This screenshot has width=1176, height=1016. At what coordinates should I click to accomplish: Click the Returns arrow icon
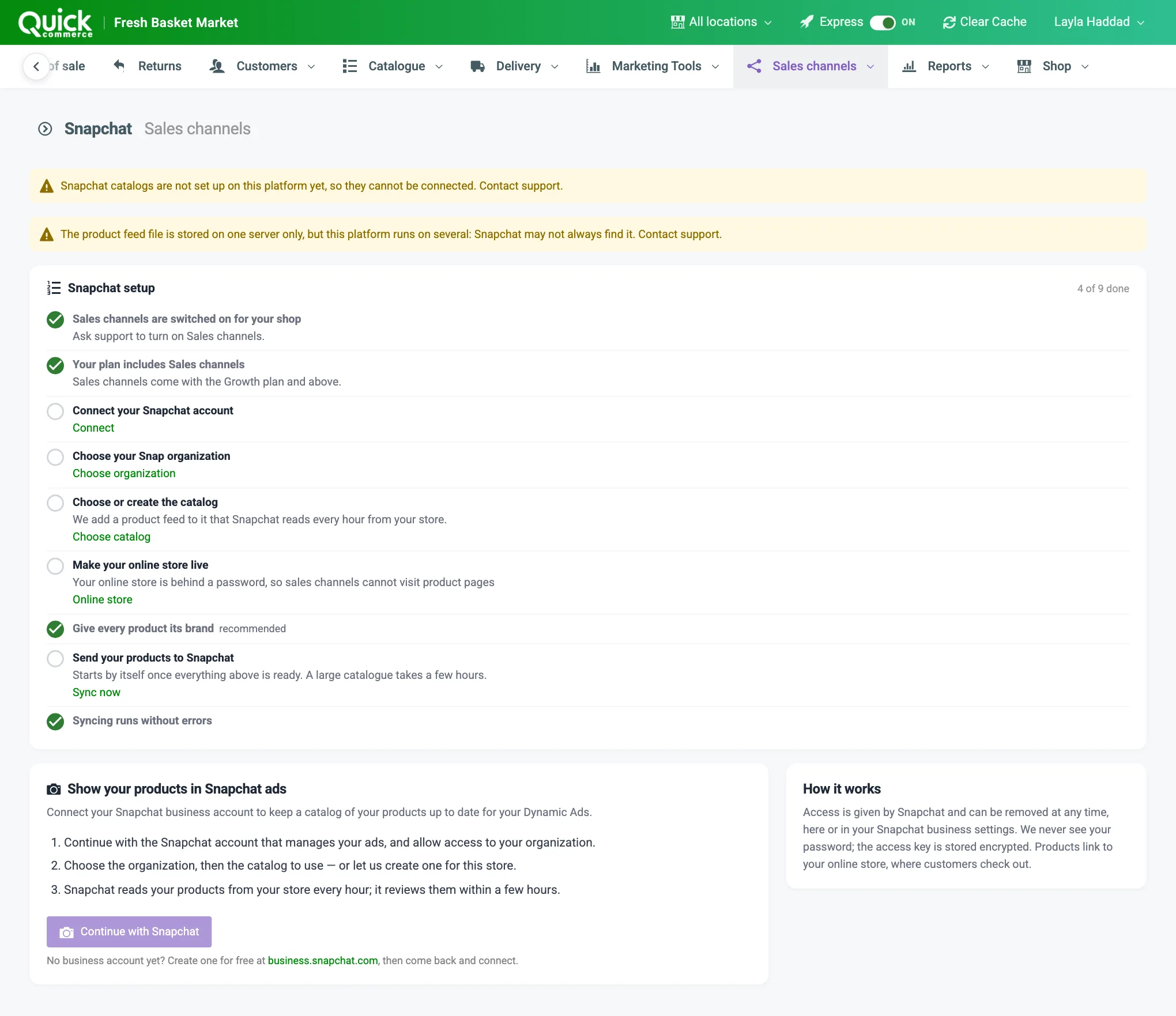[x=119, y=66]
